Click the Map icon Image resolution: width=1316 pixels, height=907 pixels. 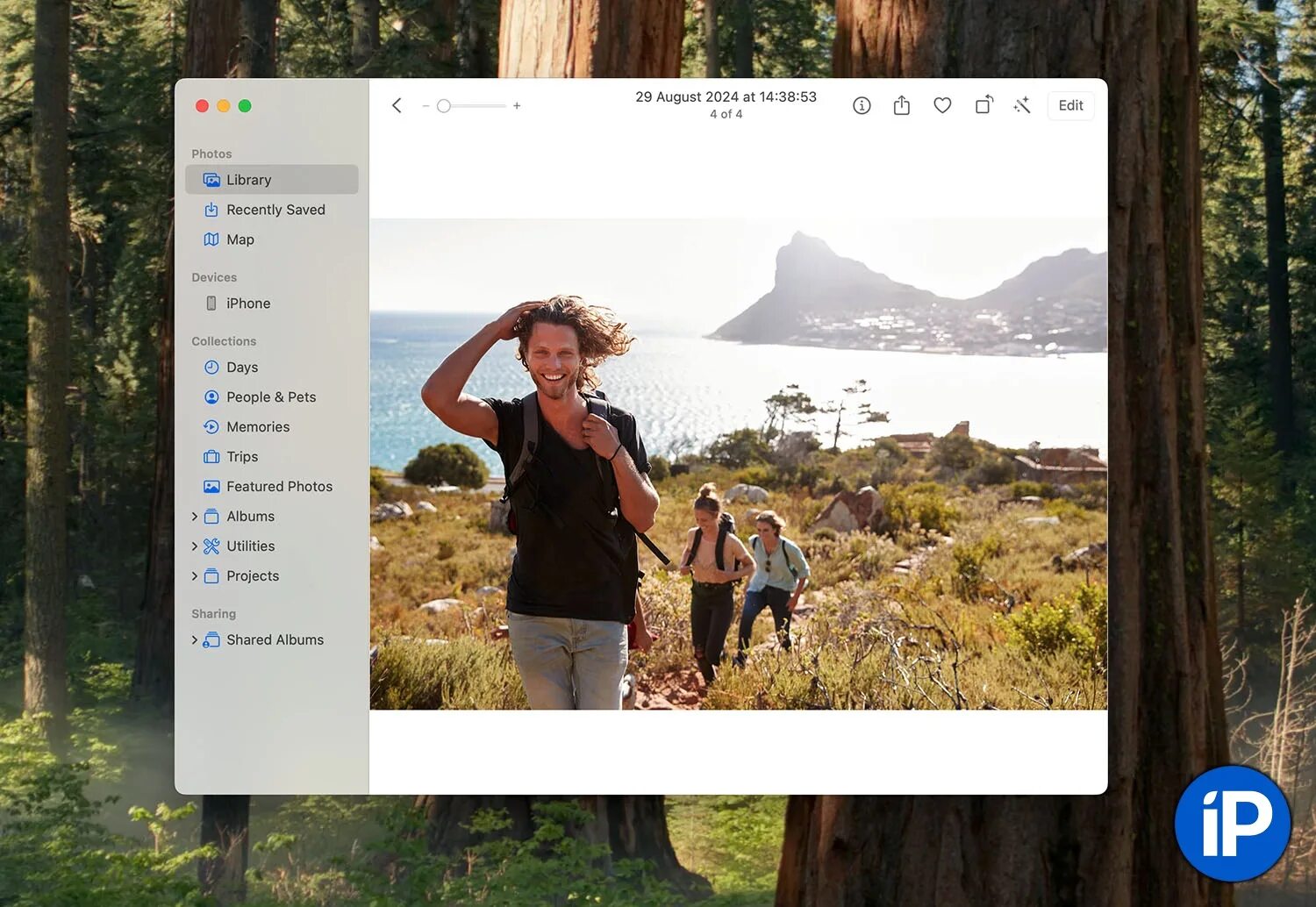211,239
